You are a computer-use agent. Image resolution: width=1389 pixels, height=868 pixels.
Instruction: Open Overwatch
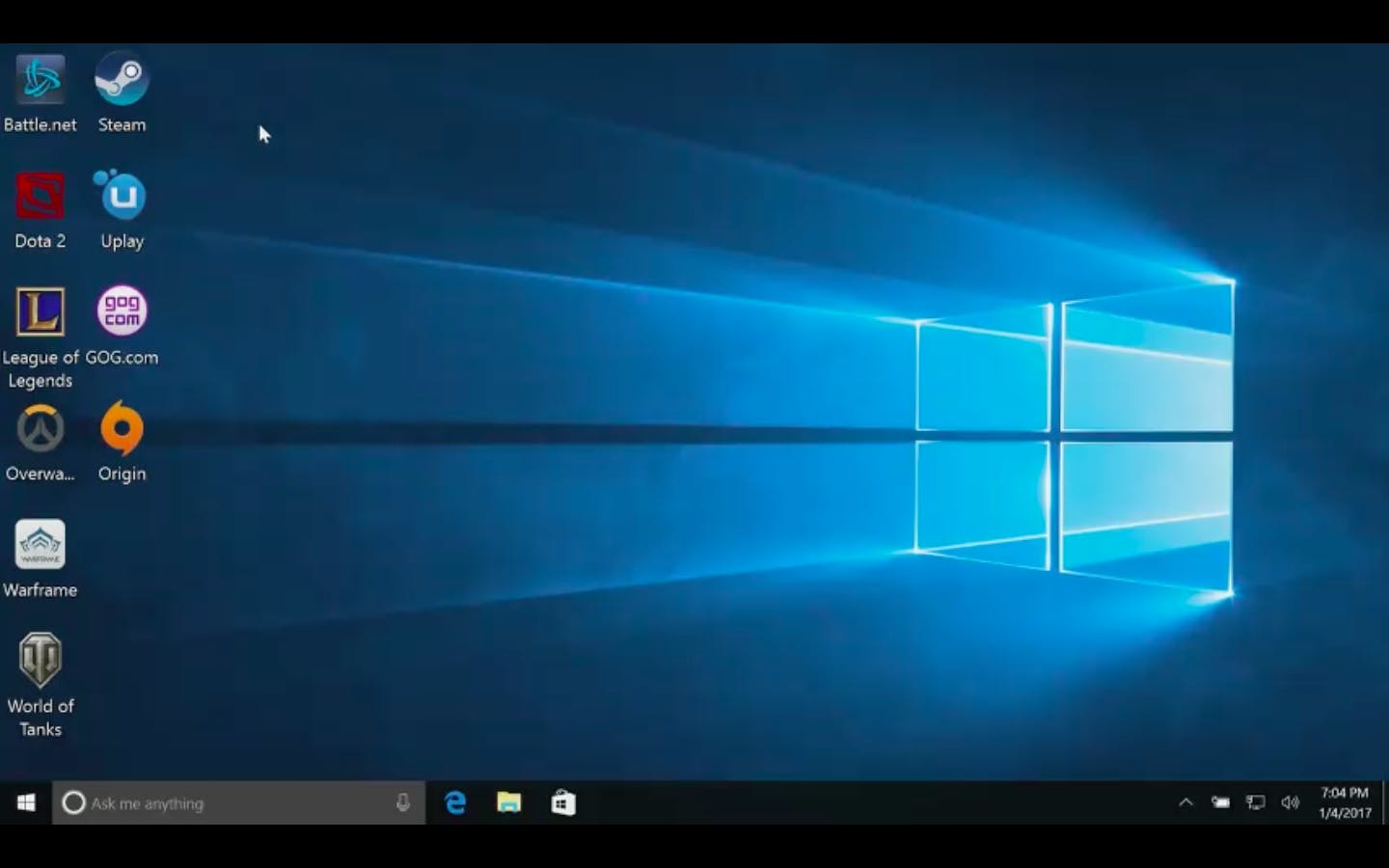40,427
